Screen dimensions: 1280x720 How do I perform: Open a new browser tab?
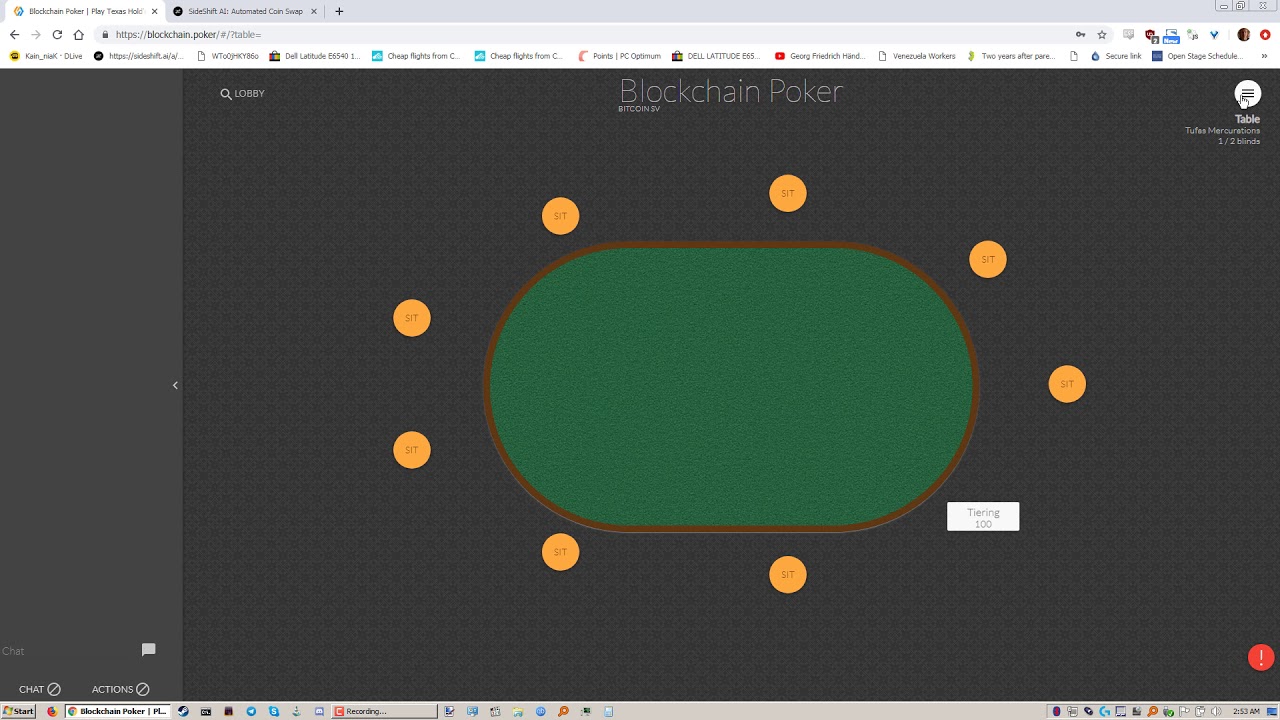(339, 11)
